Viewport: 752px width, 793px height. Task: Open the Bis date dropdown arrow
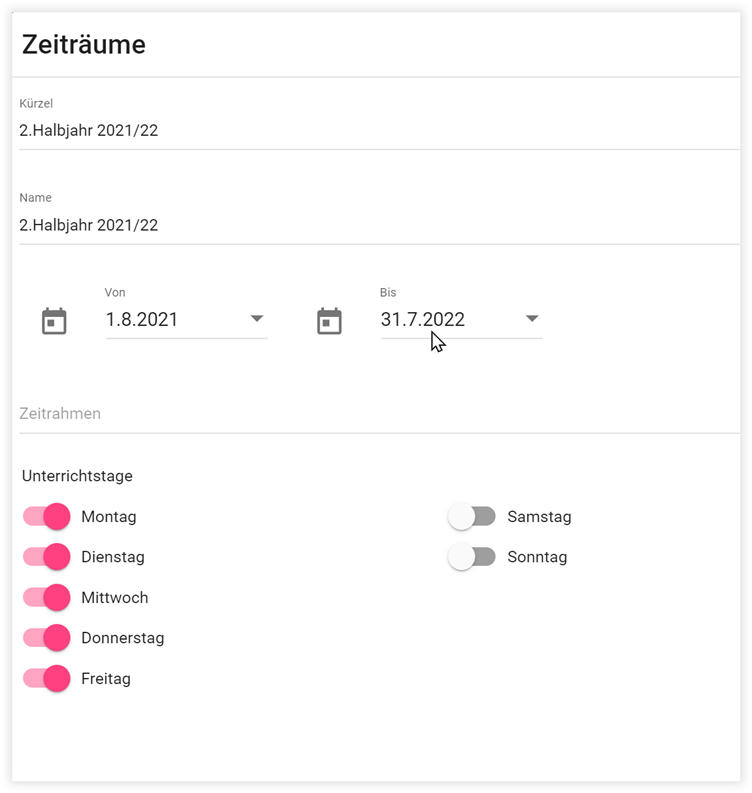point(532,319)
